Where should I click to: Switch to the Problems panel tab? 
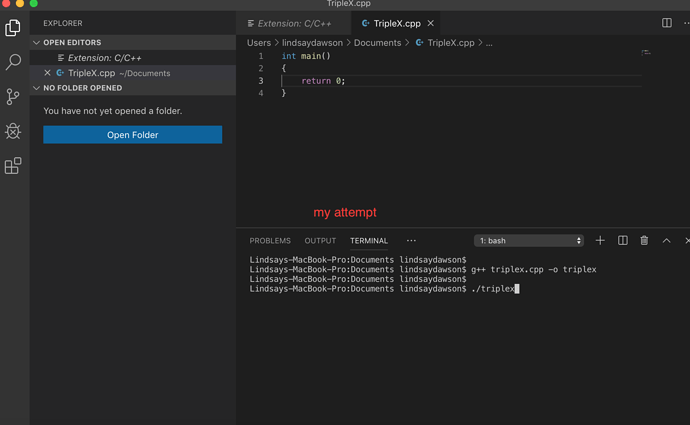[x=270, y=241]
